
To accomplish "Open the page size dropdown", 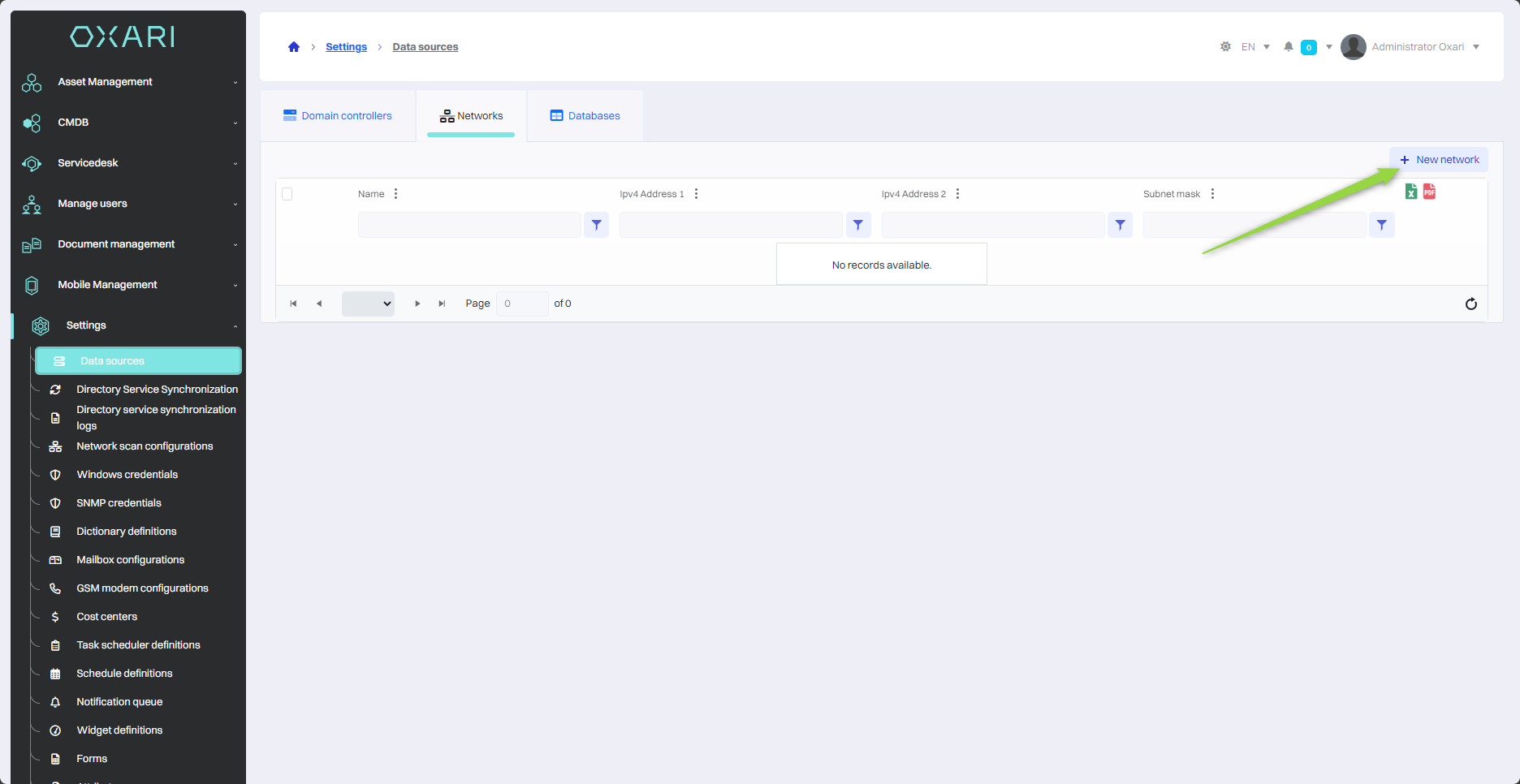I will point(368,304).
